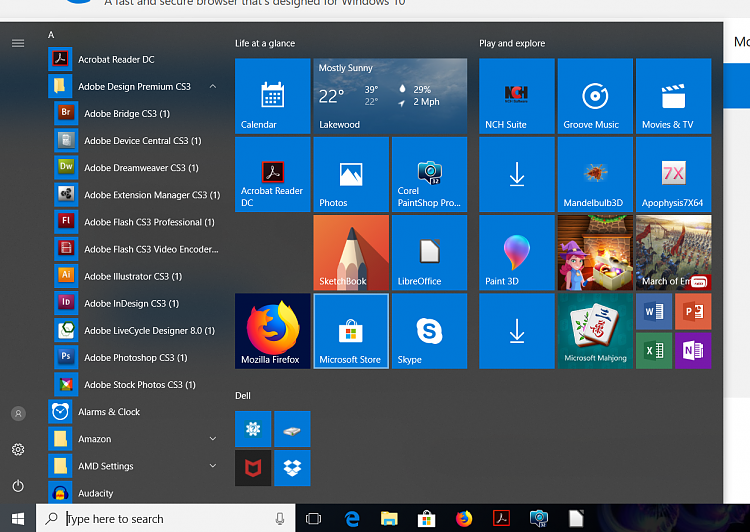Open the Dropbox tile
This screenshot has width=750, height=532.
(292, 468)
